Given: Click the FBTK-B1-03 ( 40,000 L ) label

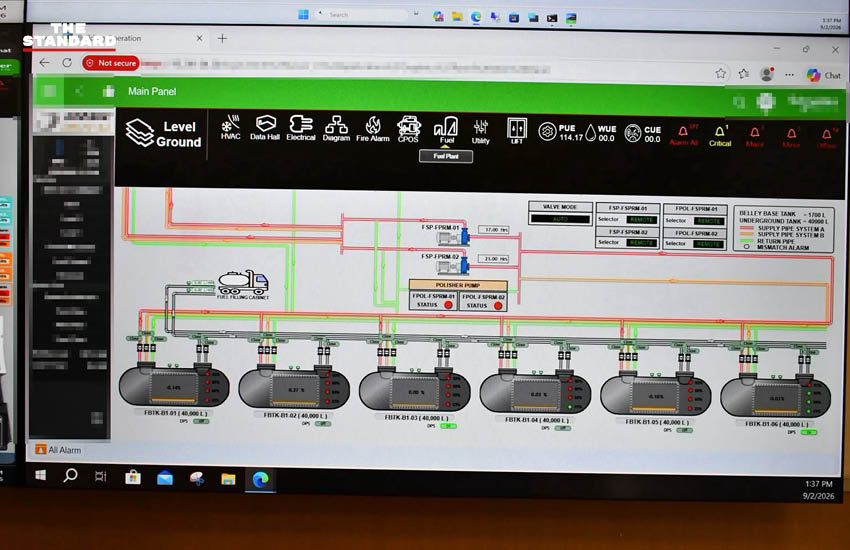Looking at the screenshot, I should coord(416,418).
